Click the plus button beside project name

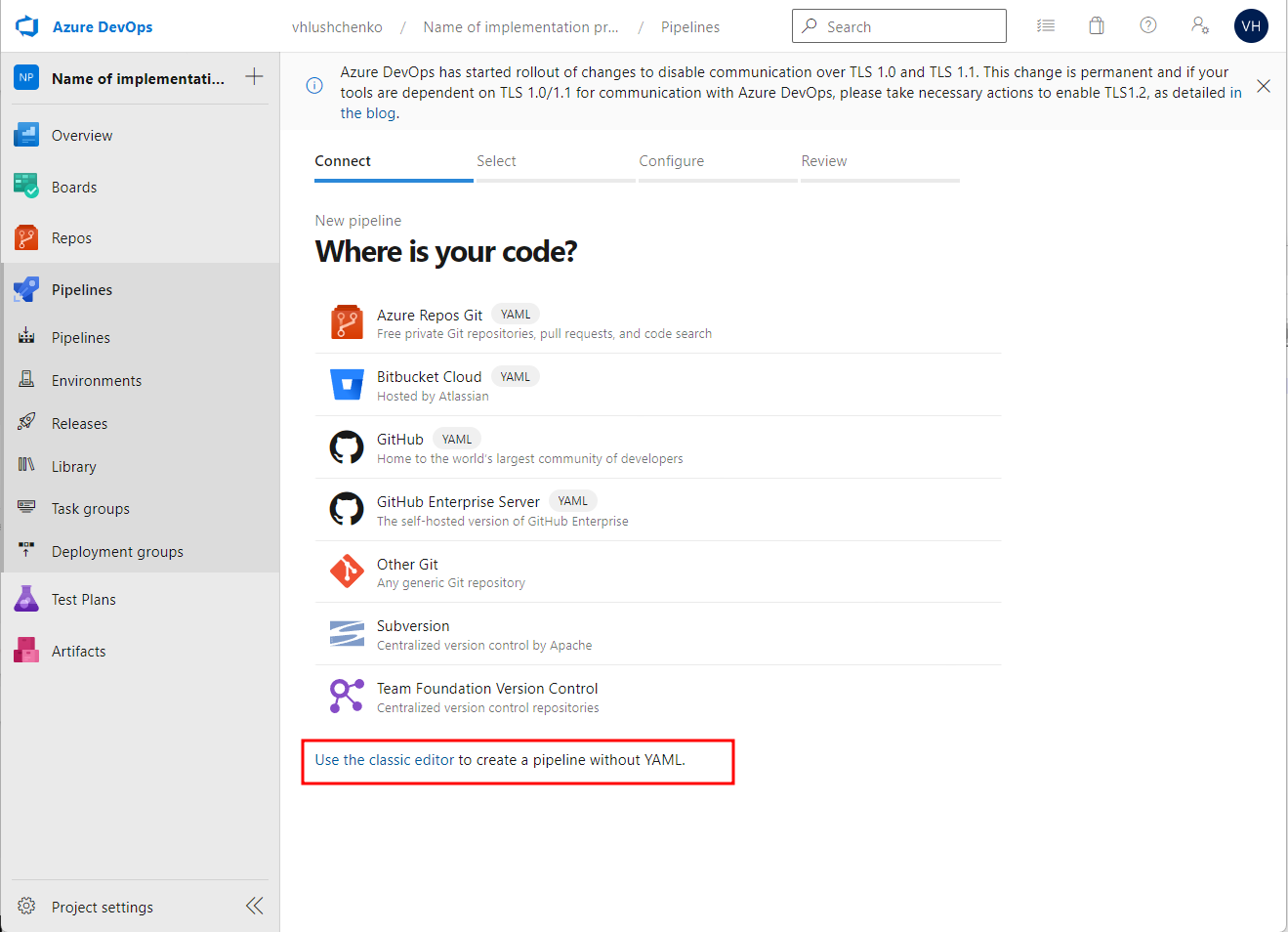click(x=254, y=77)
